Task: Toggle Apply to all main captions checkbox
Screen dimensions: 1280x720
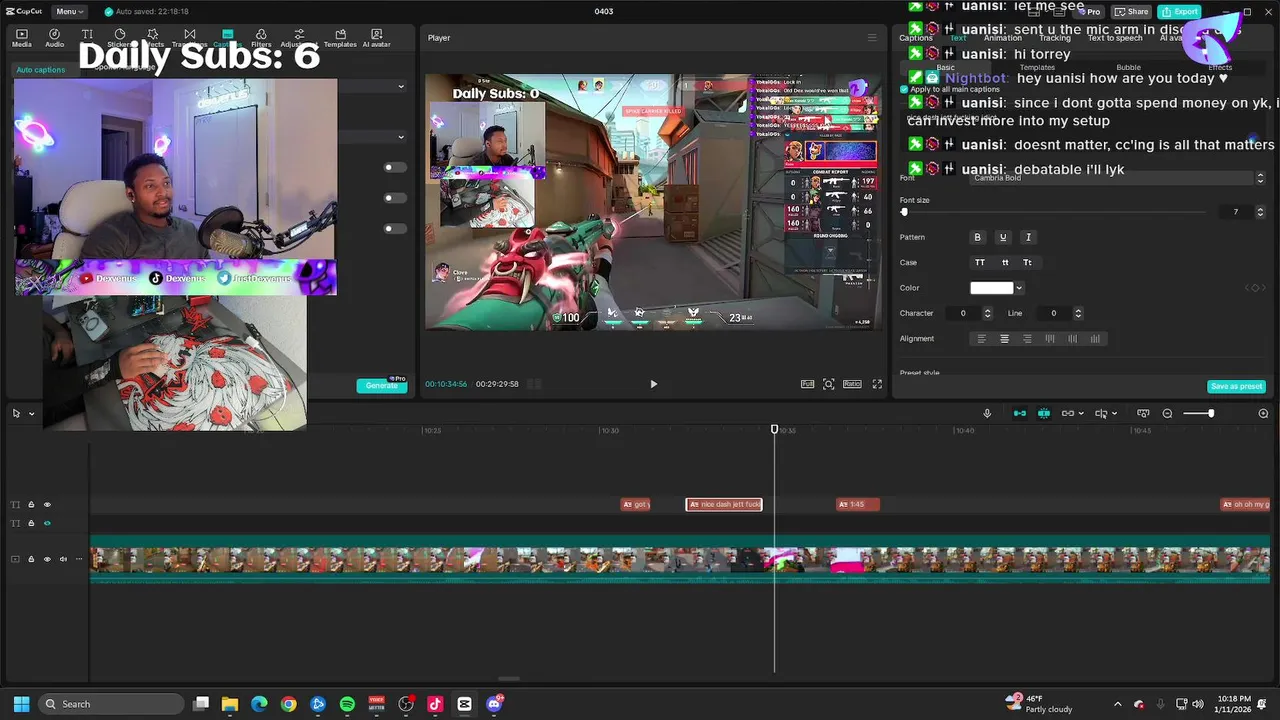Action: pos(904,89)
